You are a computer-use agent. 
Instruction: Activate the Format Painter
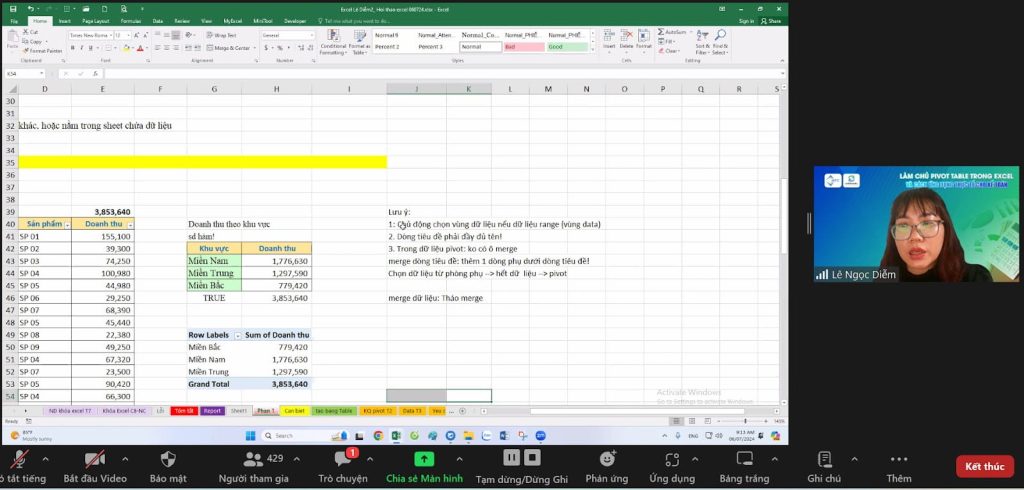42,51
